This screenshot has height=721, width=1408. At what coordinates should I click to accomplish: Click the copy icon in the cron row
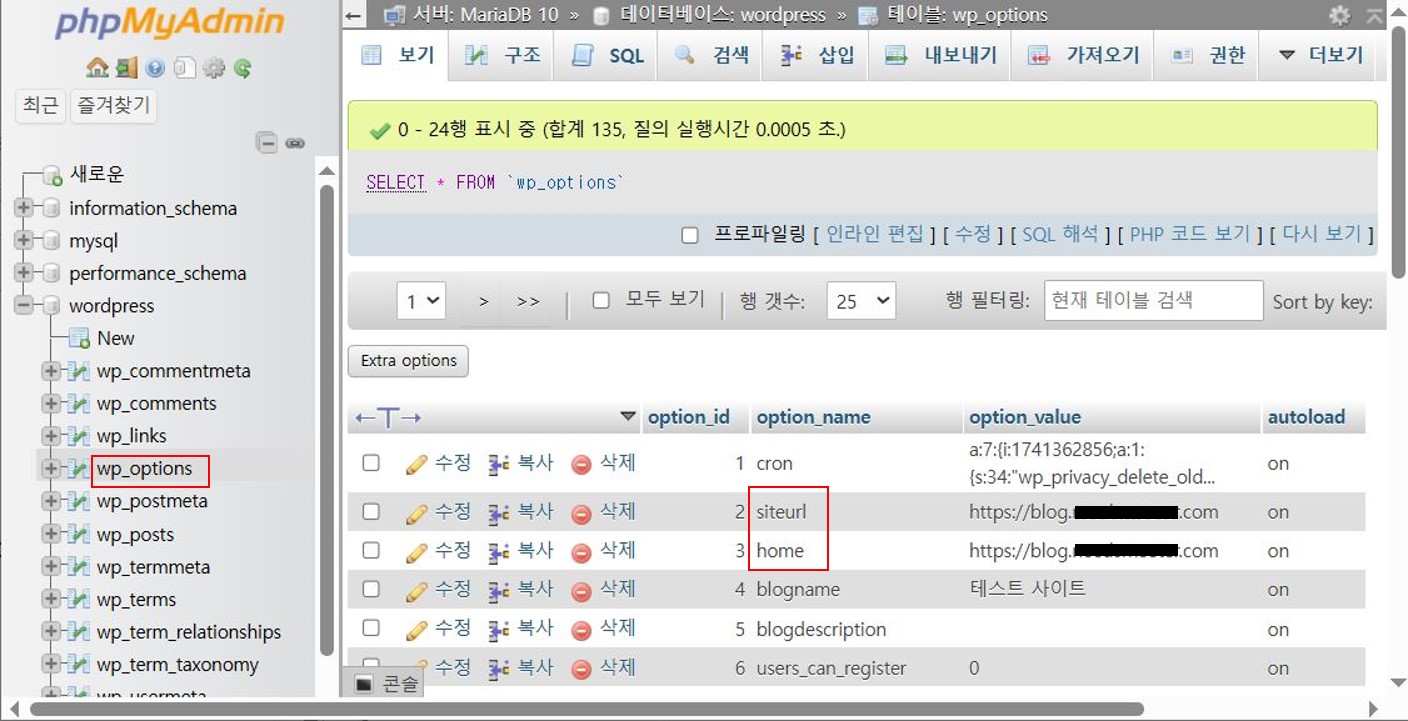click(499, 464)
